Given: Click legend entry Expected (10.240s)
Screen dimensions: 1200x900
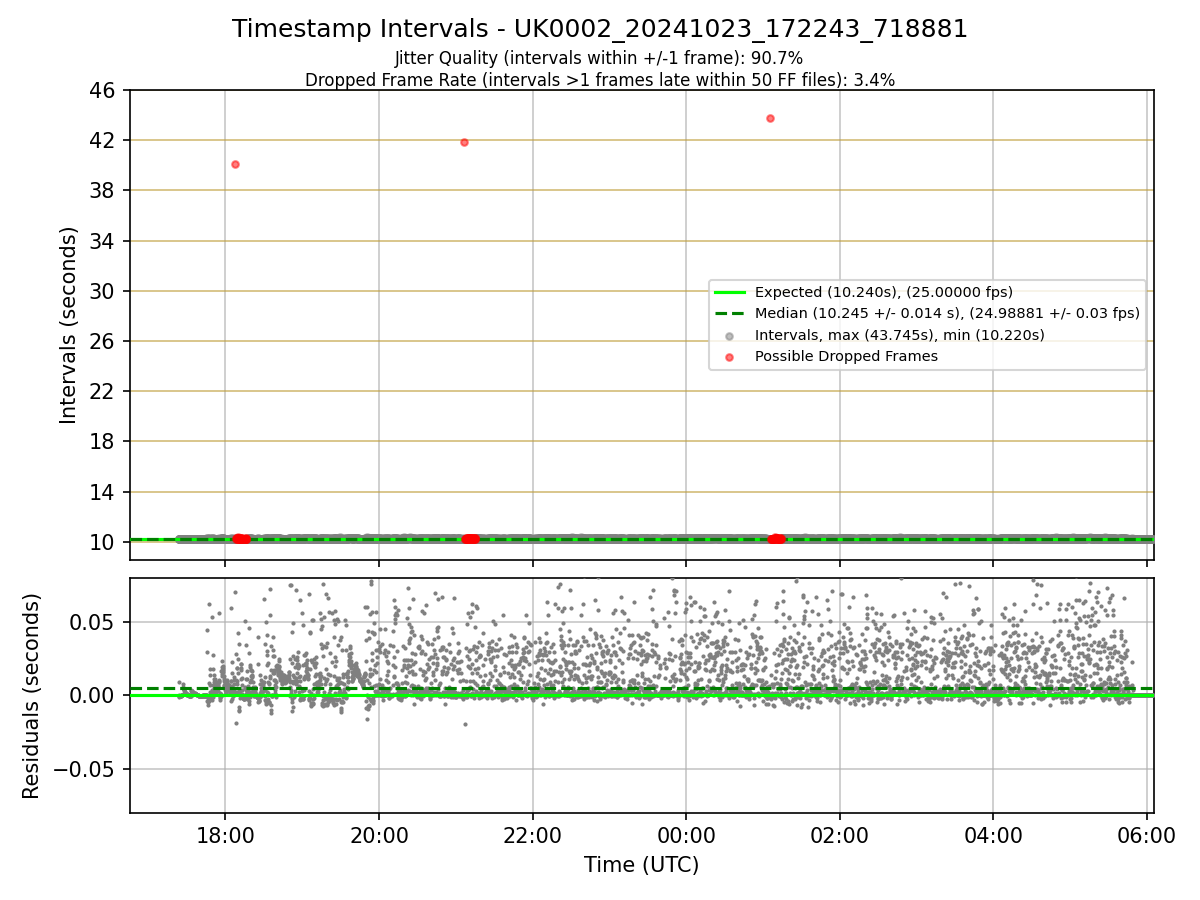Looking at the screenshot, I should click(x=883, y=292).
